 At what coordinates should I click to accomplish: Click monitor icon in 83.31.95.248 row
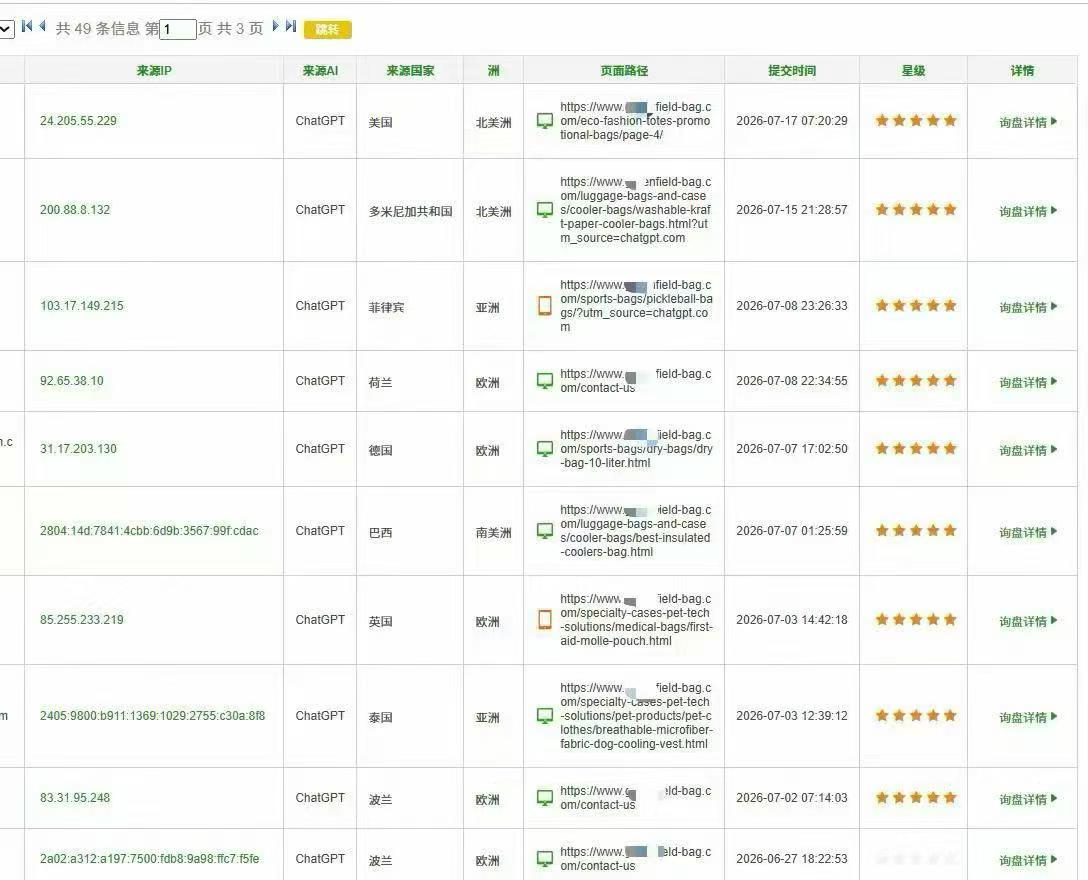coord(545,797)
